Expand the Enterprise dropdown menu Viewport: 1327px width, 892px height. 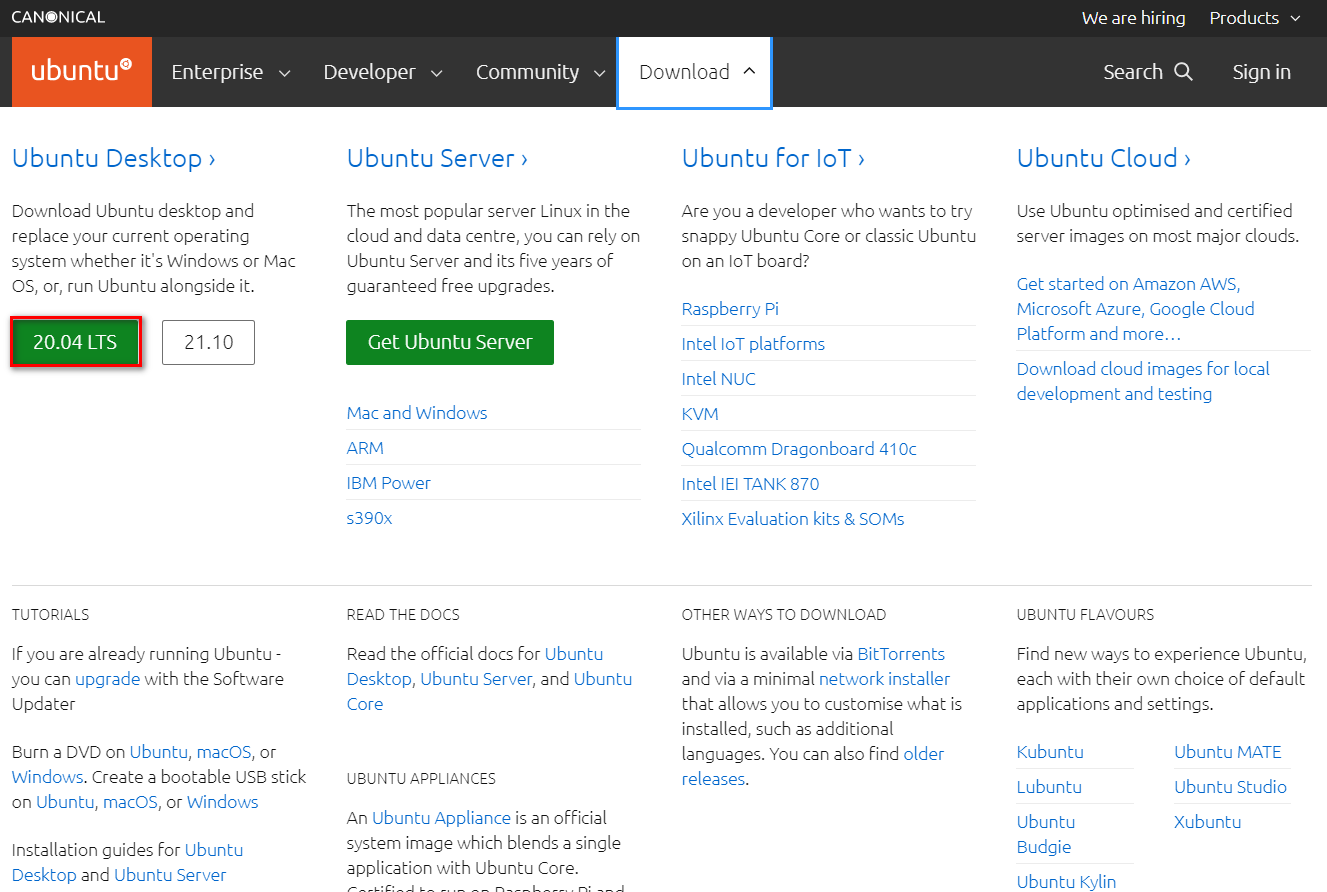(229, 71)
